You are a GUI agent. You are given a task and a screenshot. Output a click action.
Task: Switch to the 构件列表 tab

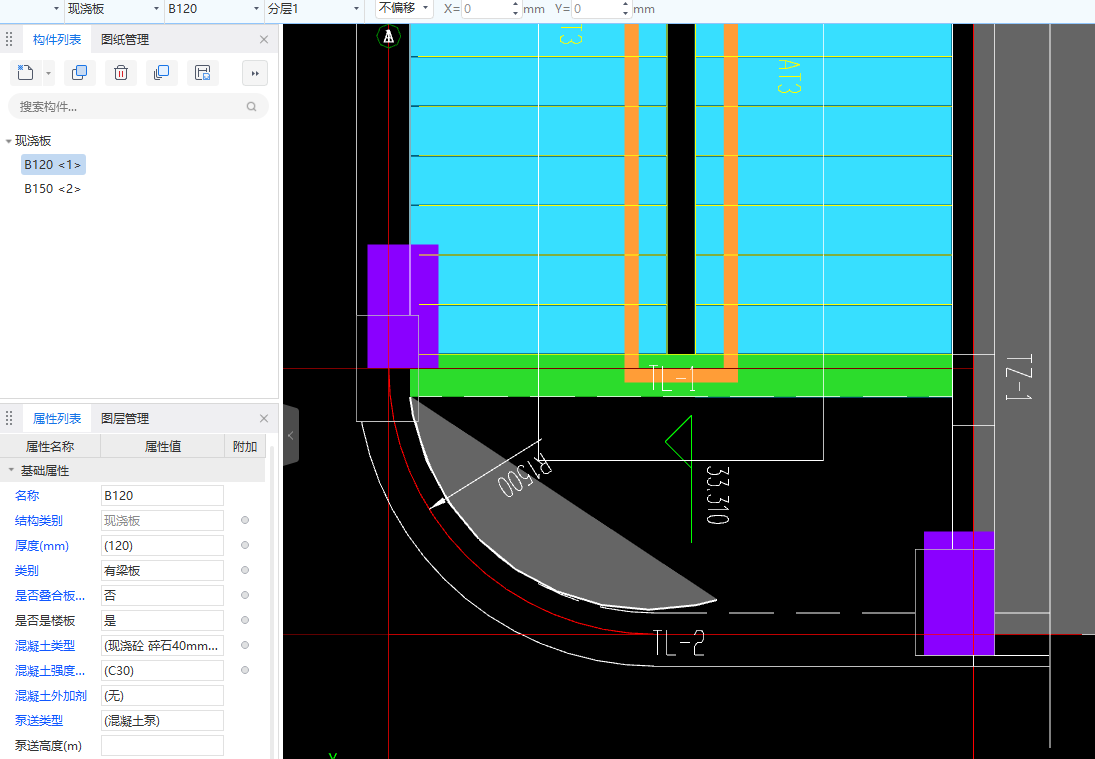(57, 40)
